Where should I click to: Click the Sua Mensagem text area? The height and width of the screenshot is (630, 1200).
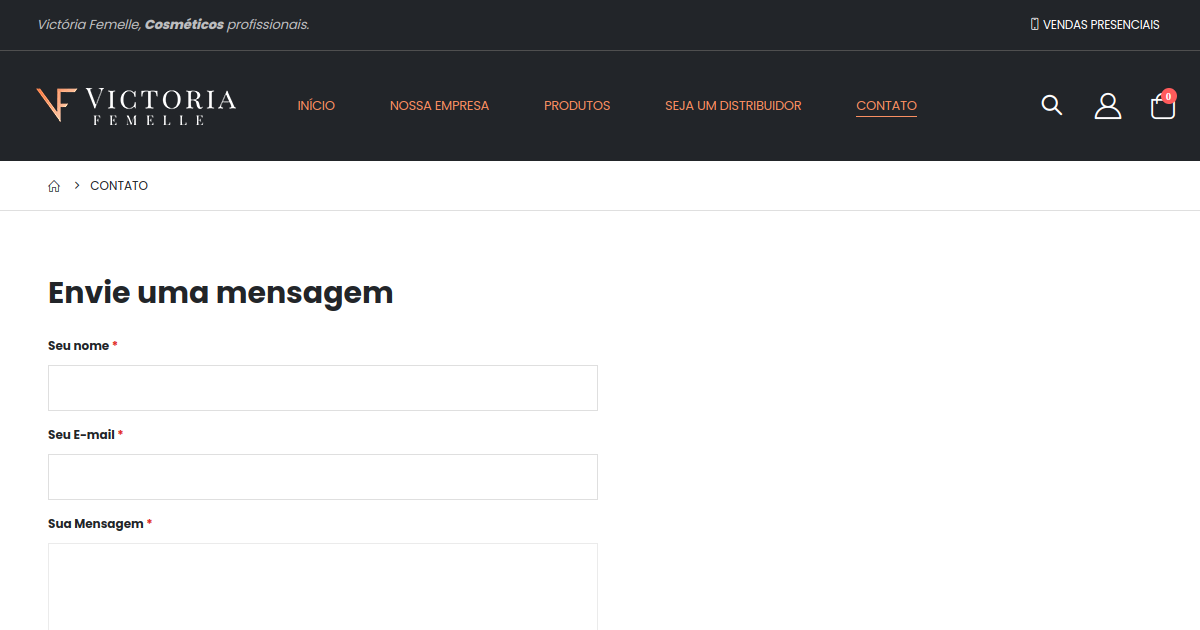(x=323, y=587)
